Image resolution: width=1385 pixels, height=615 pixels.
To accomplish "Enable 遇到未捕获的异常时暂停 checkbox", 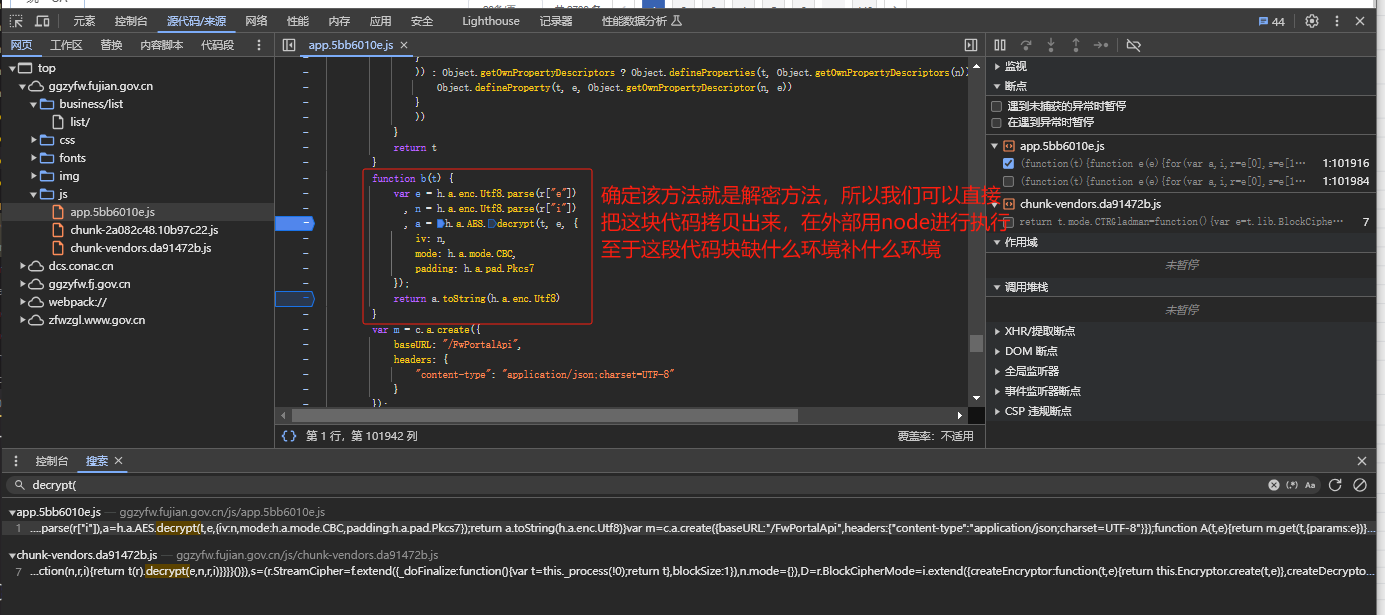I will click(x=996, y=106).
